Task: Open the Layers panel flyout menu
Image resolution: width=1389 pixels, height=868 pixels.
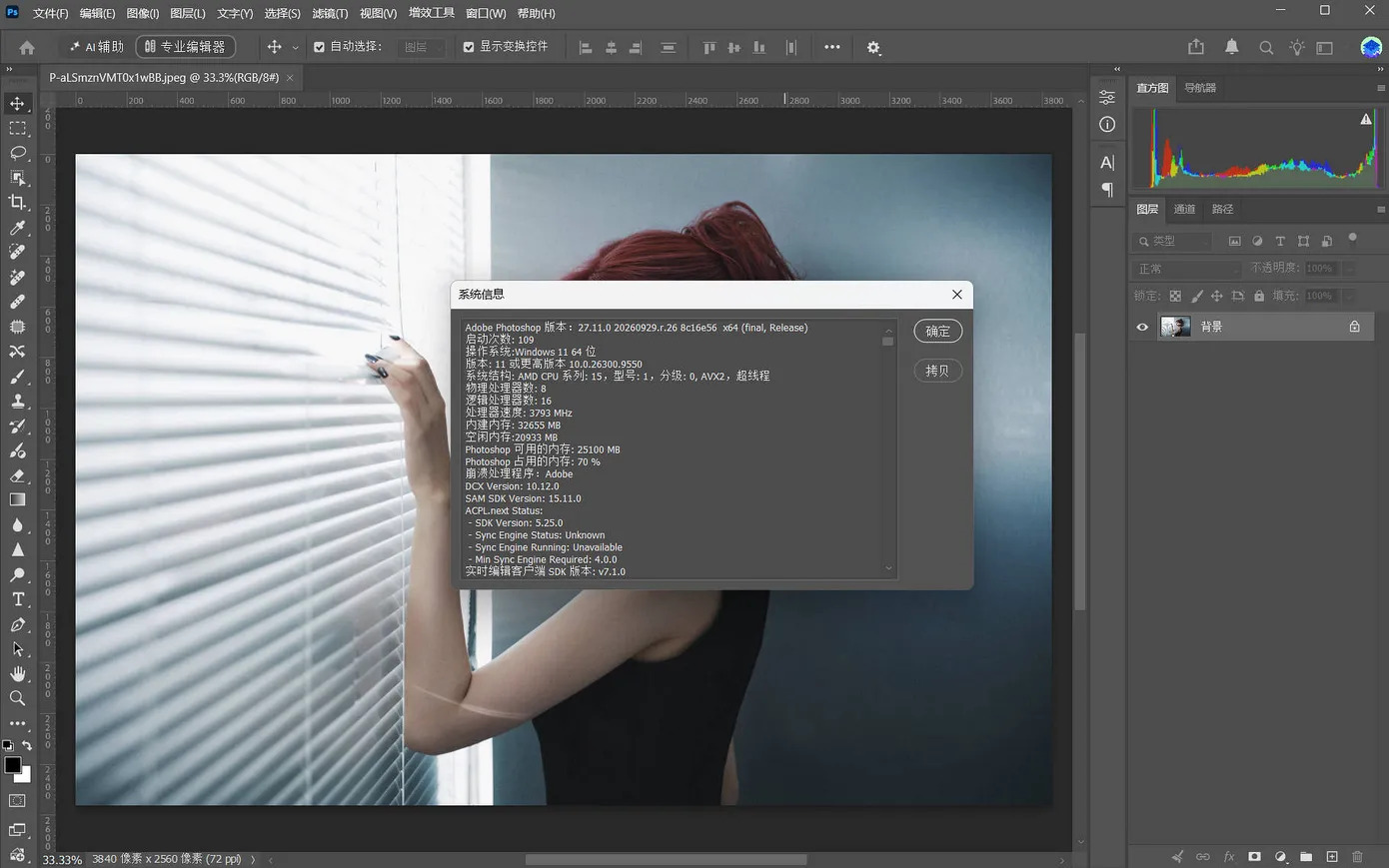Action: tap(1381, 210)
